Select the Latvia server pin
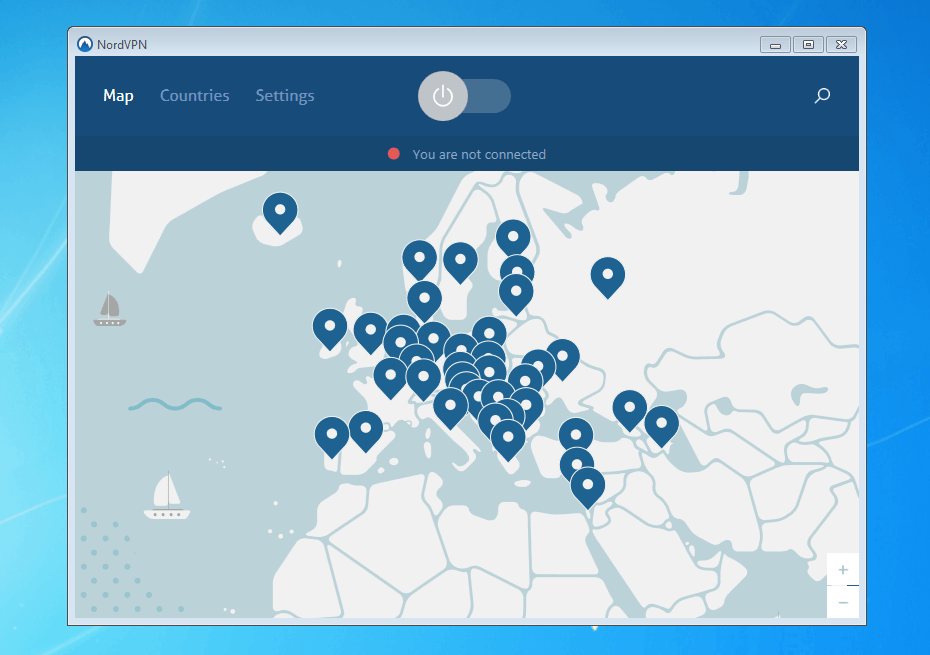Screen dimensions: 930x655 516,294
